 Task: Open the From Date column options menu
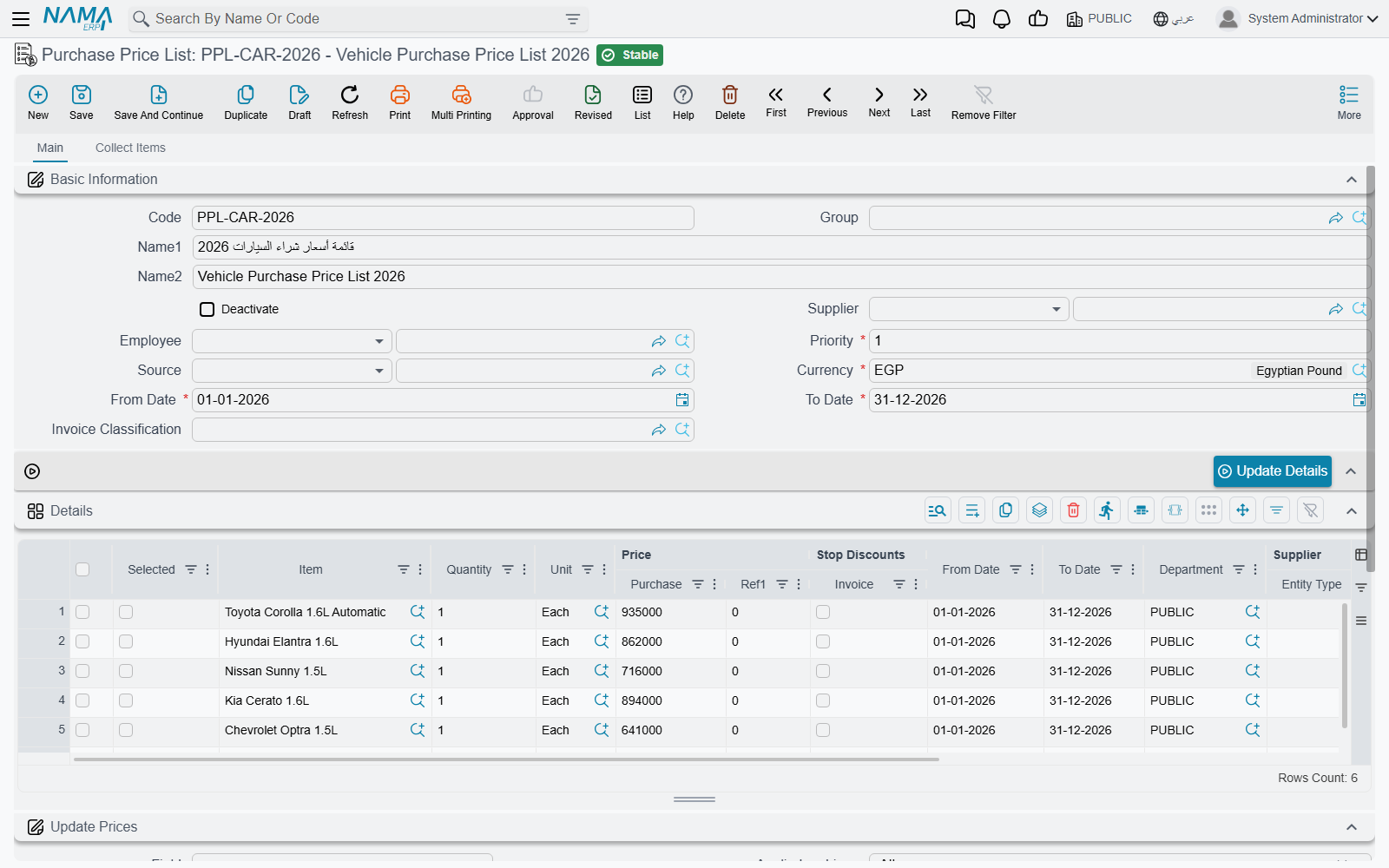(x=1032, y=569)
